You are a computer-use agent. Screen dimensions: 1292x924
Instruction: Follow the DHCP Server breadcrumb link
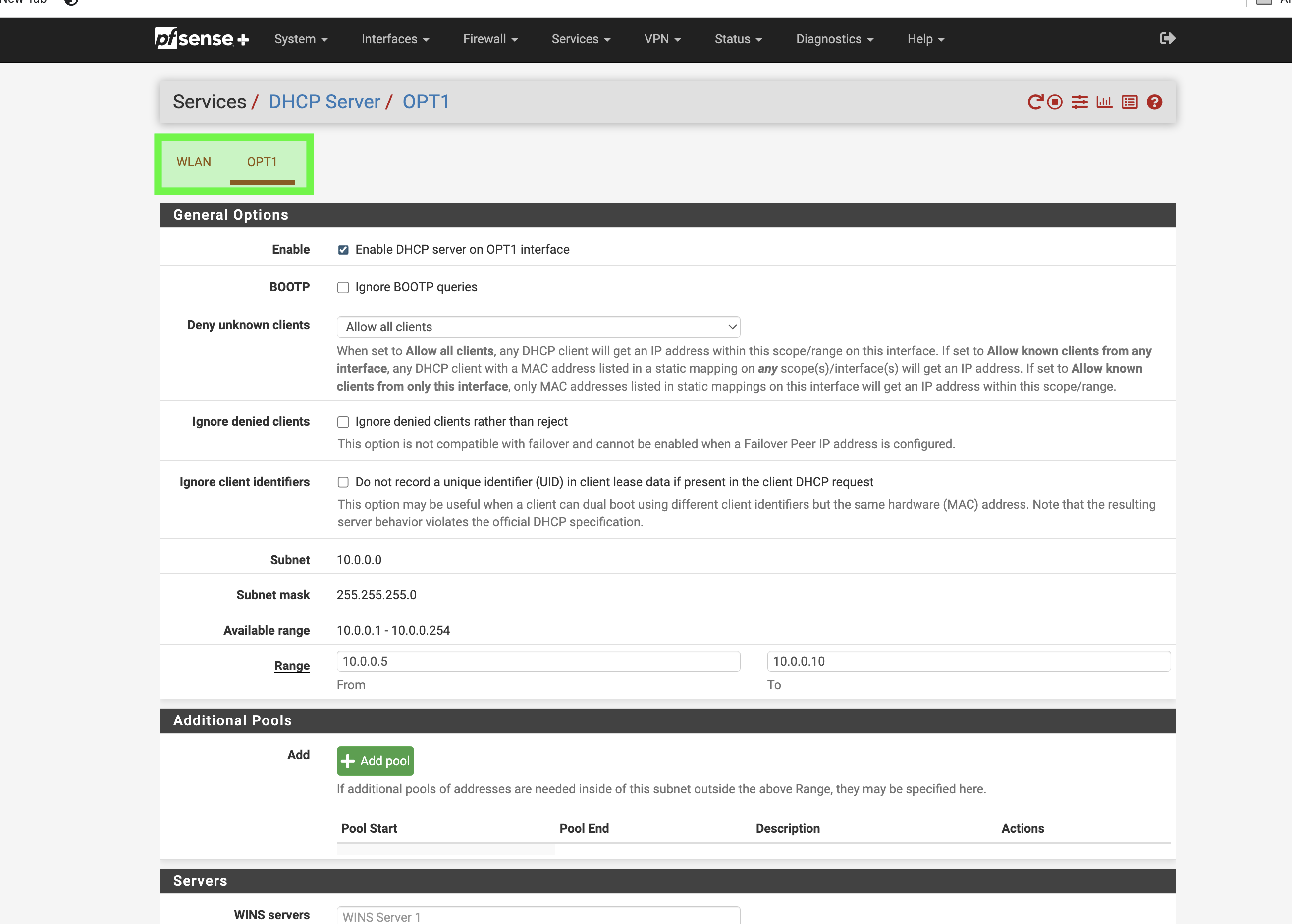click(x=324, y=102)
